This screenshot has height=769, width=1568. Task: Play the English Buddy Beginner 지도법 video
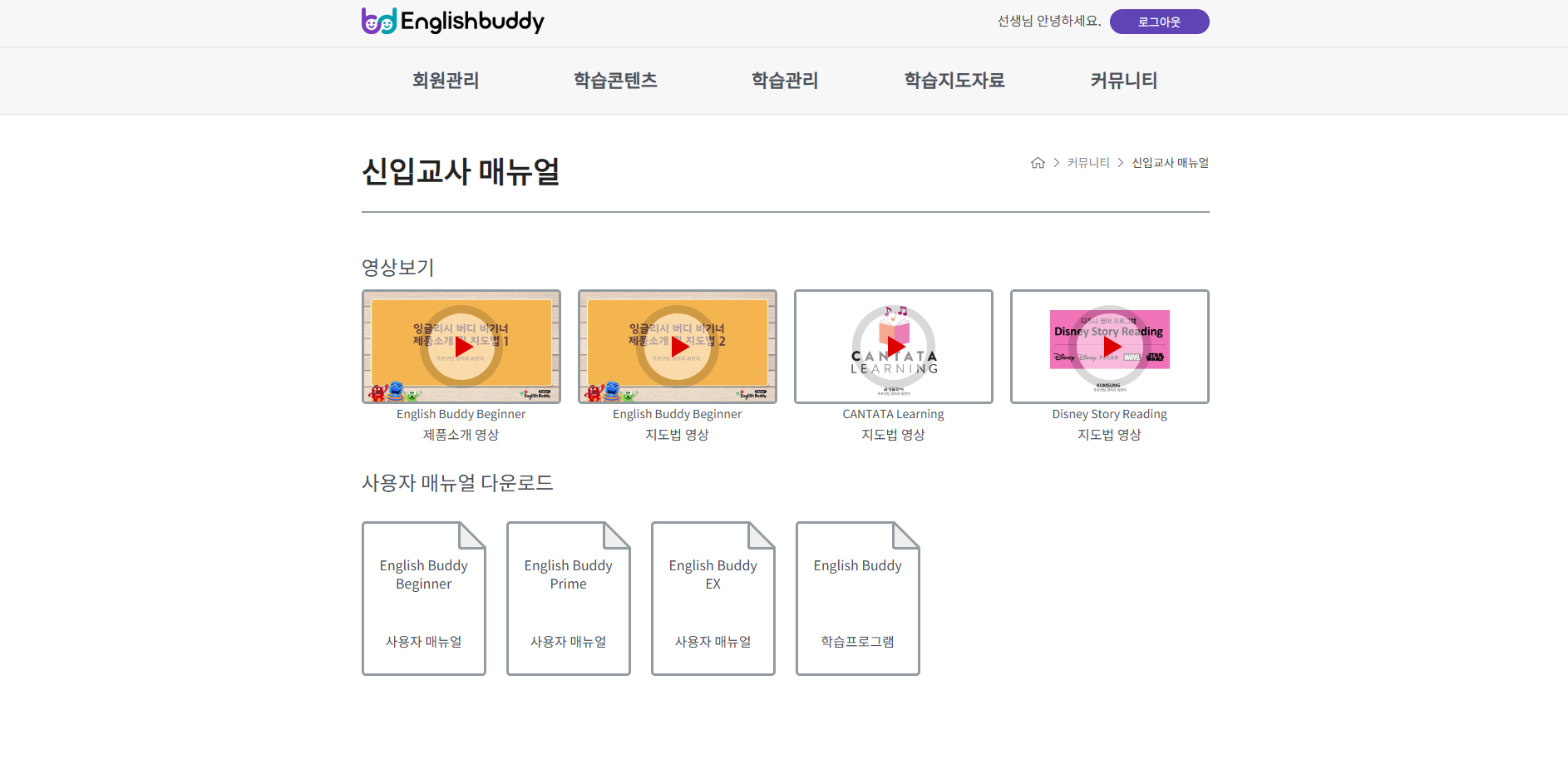coord(678,347)
